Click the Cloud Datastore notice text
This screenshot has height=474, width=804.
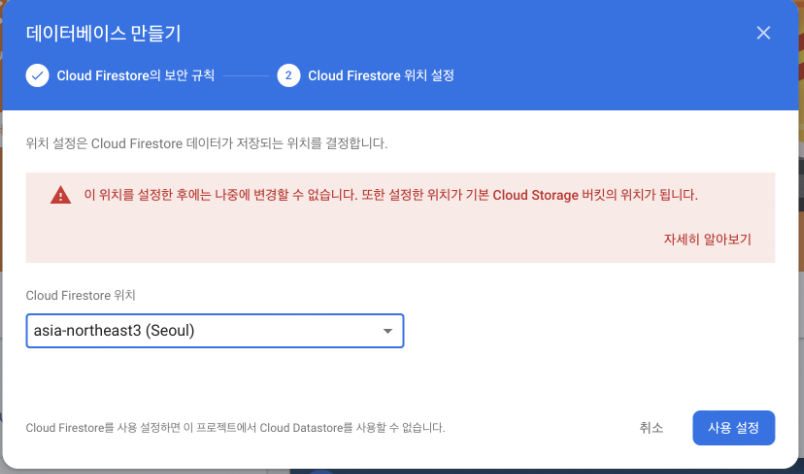235,428
